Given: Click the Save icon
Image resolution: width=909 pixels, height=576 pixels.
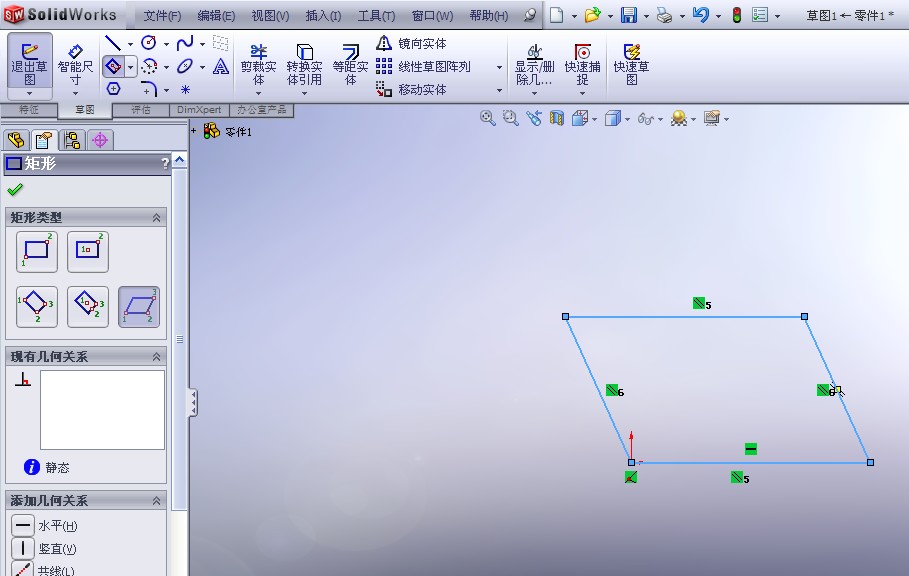Looking at the screenshot, I should pyautogui.click(x=629, y=15).
